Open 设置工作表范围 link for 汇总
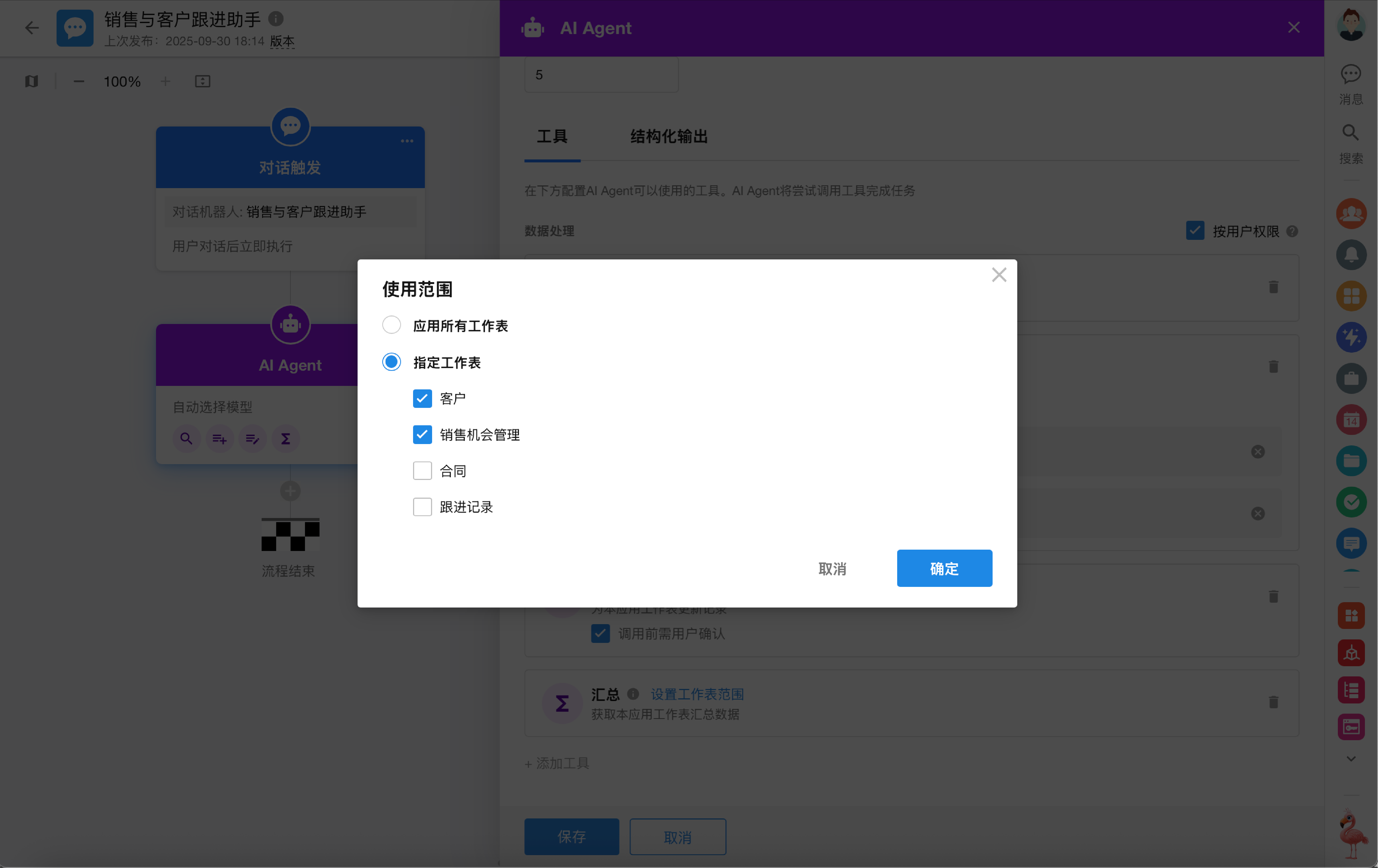 click(697, 694)
